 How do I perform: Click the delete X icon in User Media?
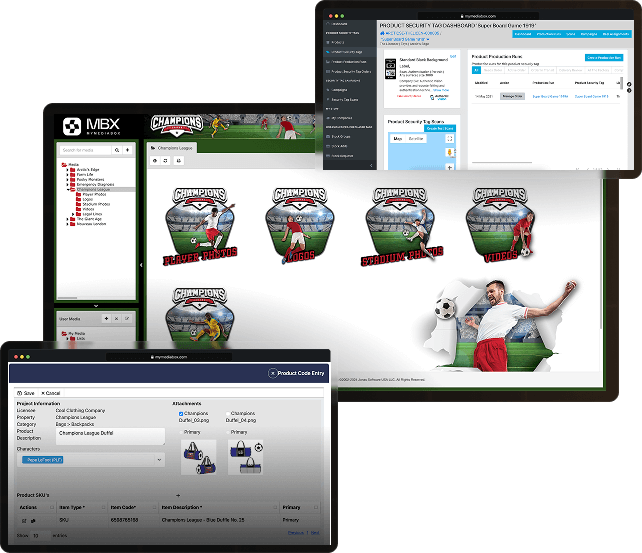[x=117, y=318]
